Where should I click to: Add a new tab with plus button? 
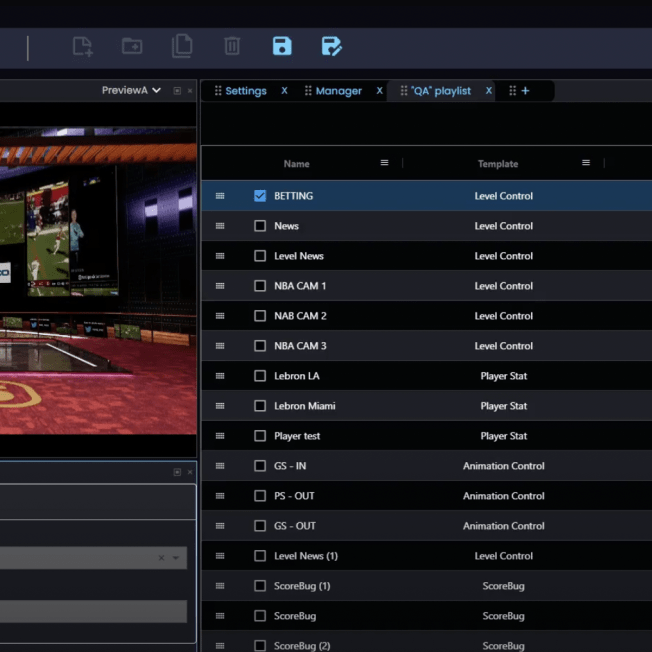[525, 91]
